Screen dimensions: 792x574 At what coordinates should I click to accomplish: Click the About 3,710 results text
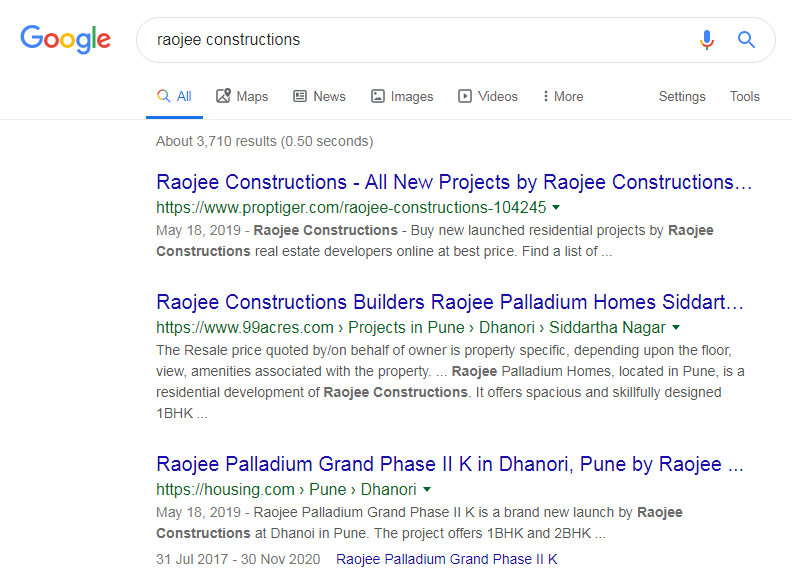click(x=265, y=141)
